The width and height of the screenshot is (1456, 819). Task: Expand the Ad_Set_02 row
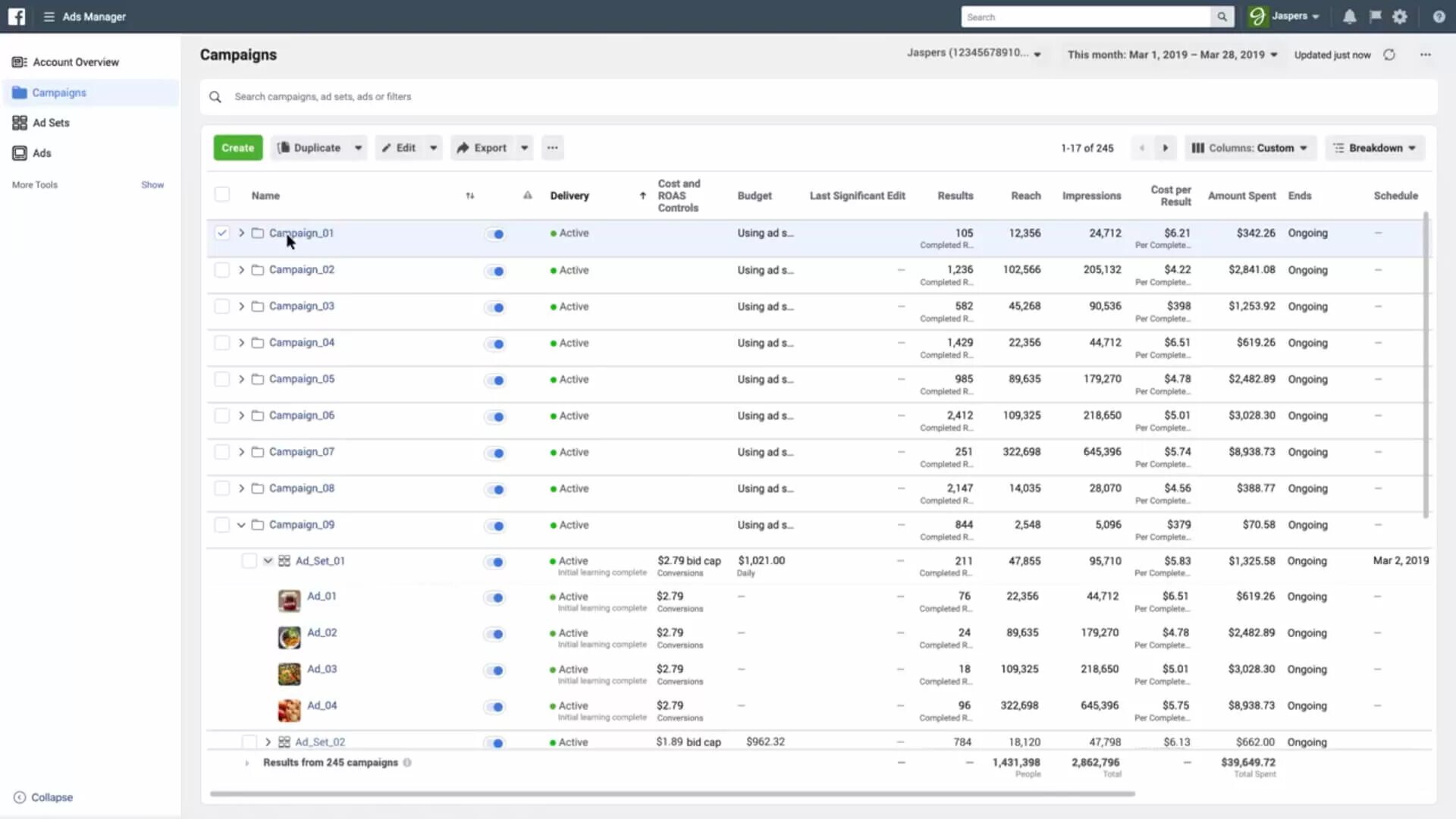point(267,742)
